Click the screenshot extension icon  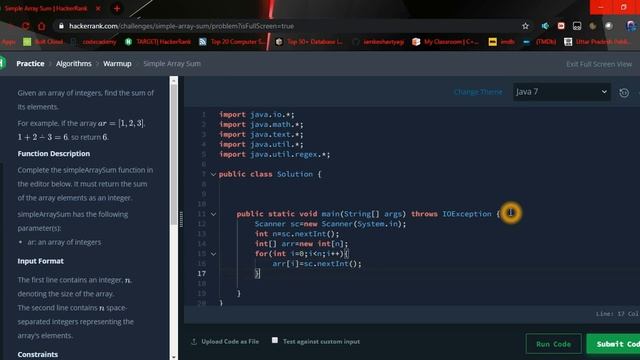(x=577, y=26)
